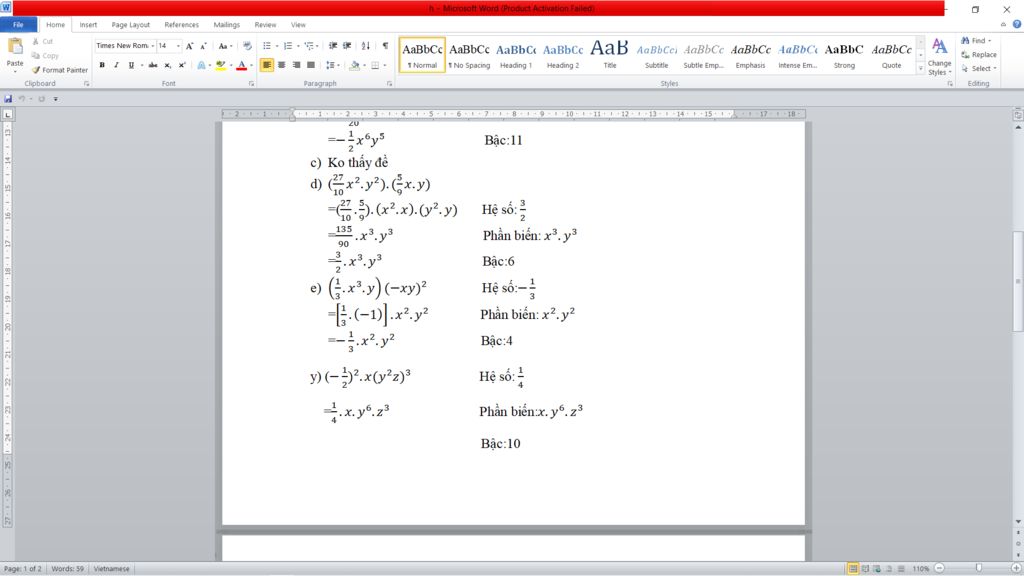This screenshot has width=1024, height=576.
Task: Apply bold formatting
Action: 102,65
